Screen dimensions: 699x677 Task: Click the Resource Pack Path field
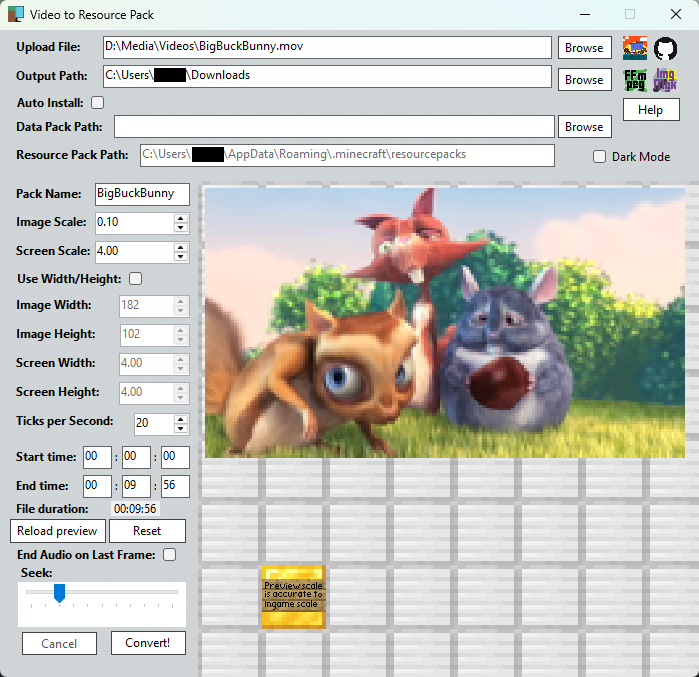tap(347, 155)
